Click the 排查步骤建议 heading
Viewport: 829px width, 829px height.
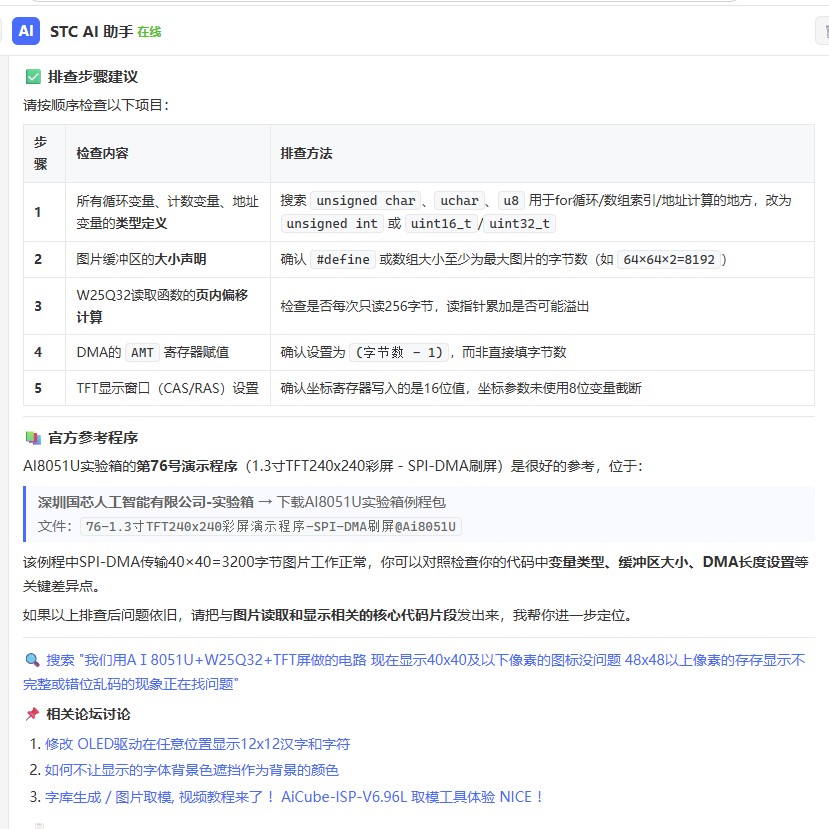[x=93, y=77]
